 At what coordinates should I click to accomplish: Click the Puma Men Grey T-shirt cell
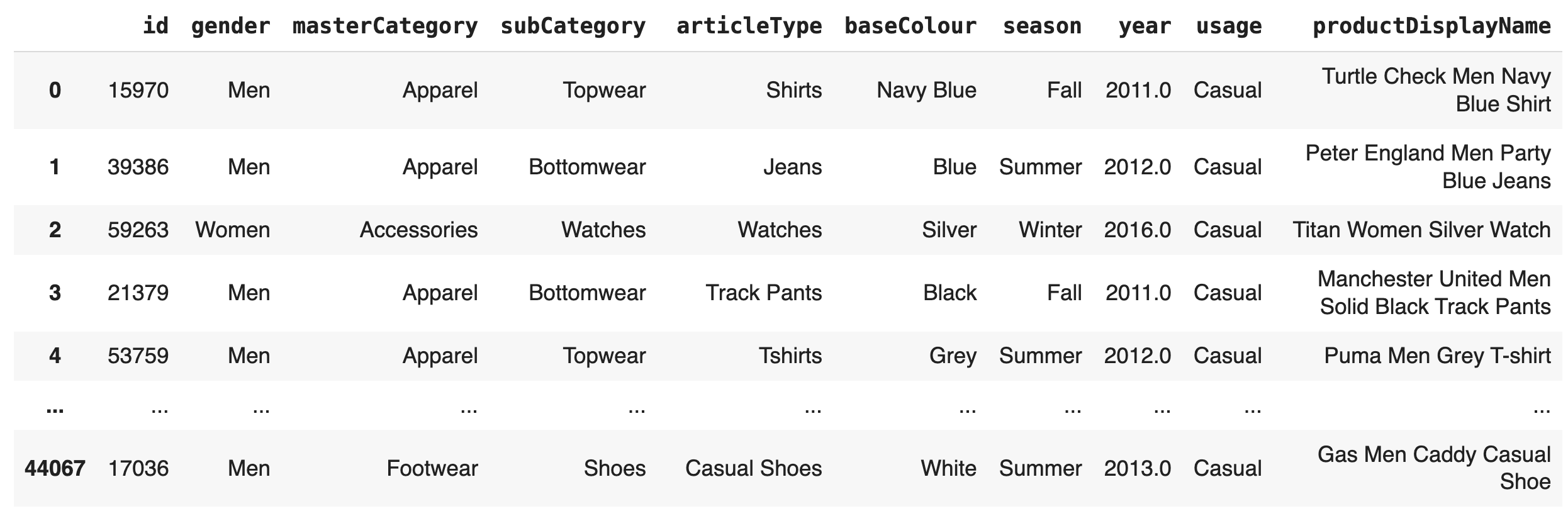click(1437, 356)
